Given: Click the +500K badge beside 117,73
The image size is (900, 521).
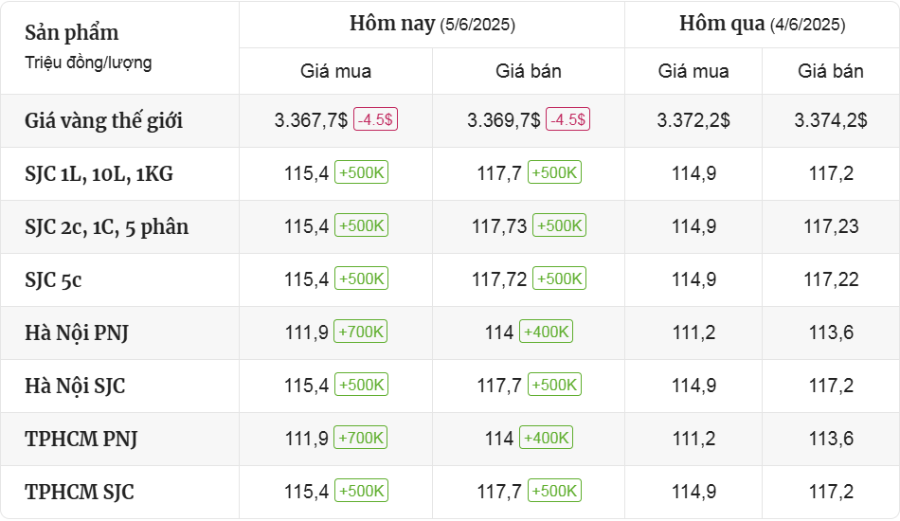Looking at the screenshot, I should 559,226.
